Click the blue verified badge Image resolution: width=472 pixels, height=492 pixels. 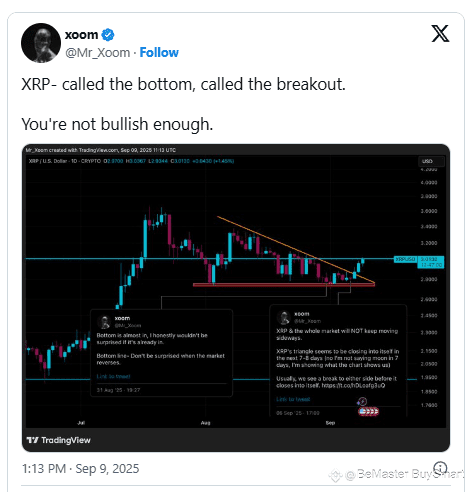click(108, 35)
